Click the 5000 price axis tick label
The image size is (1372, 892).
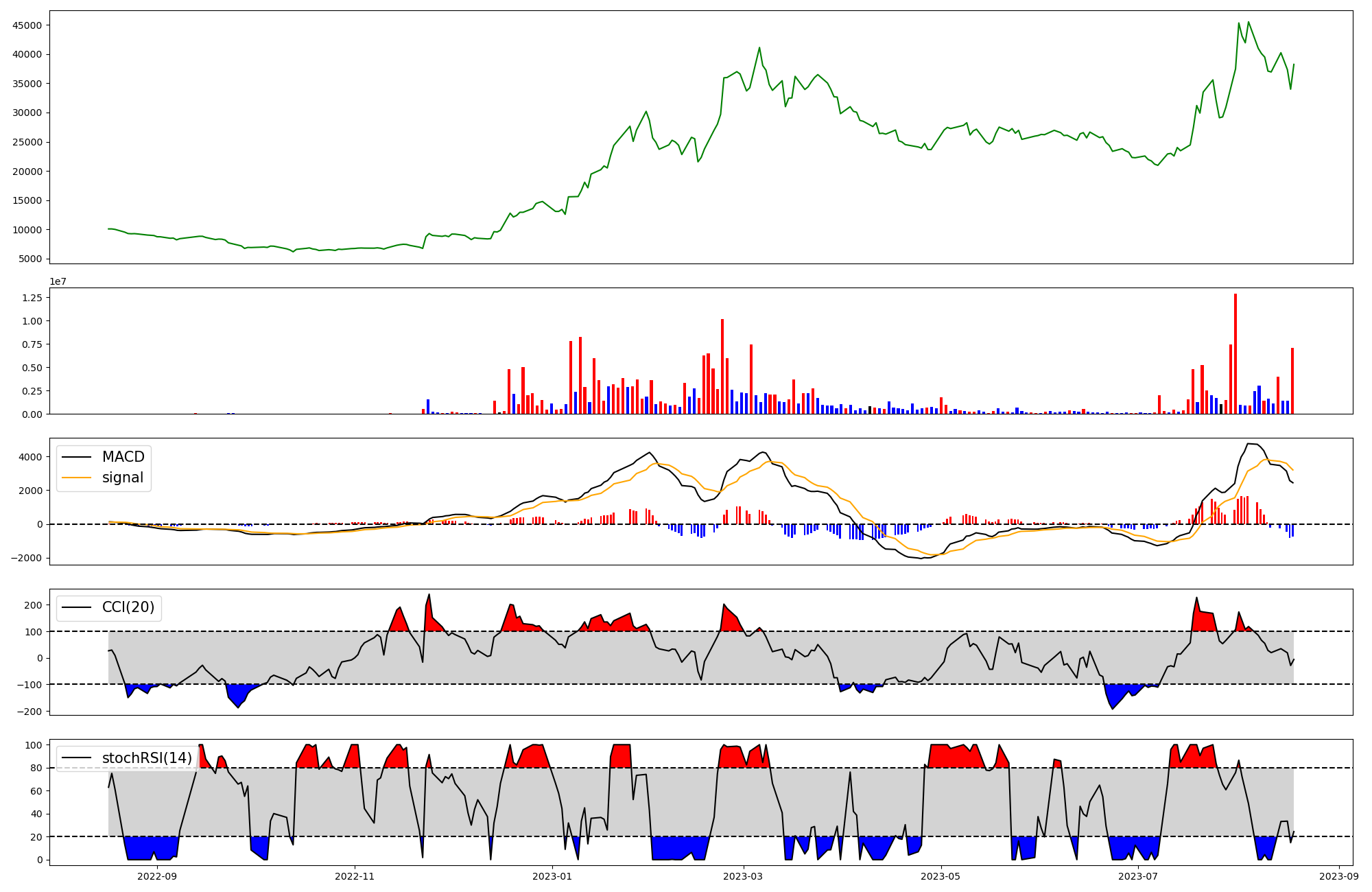tap(30, 259)
